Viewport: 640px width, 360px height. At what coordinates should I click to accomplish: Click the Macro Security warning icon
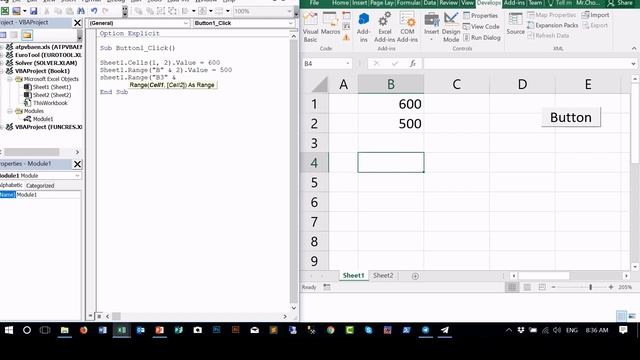[x=346, y=38]
